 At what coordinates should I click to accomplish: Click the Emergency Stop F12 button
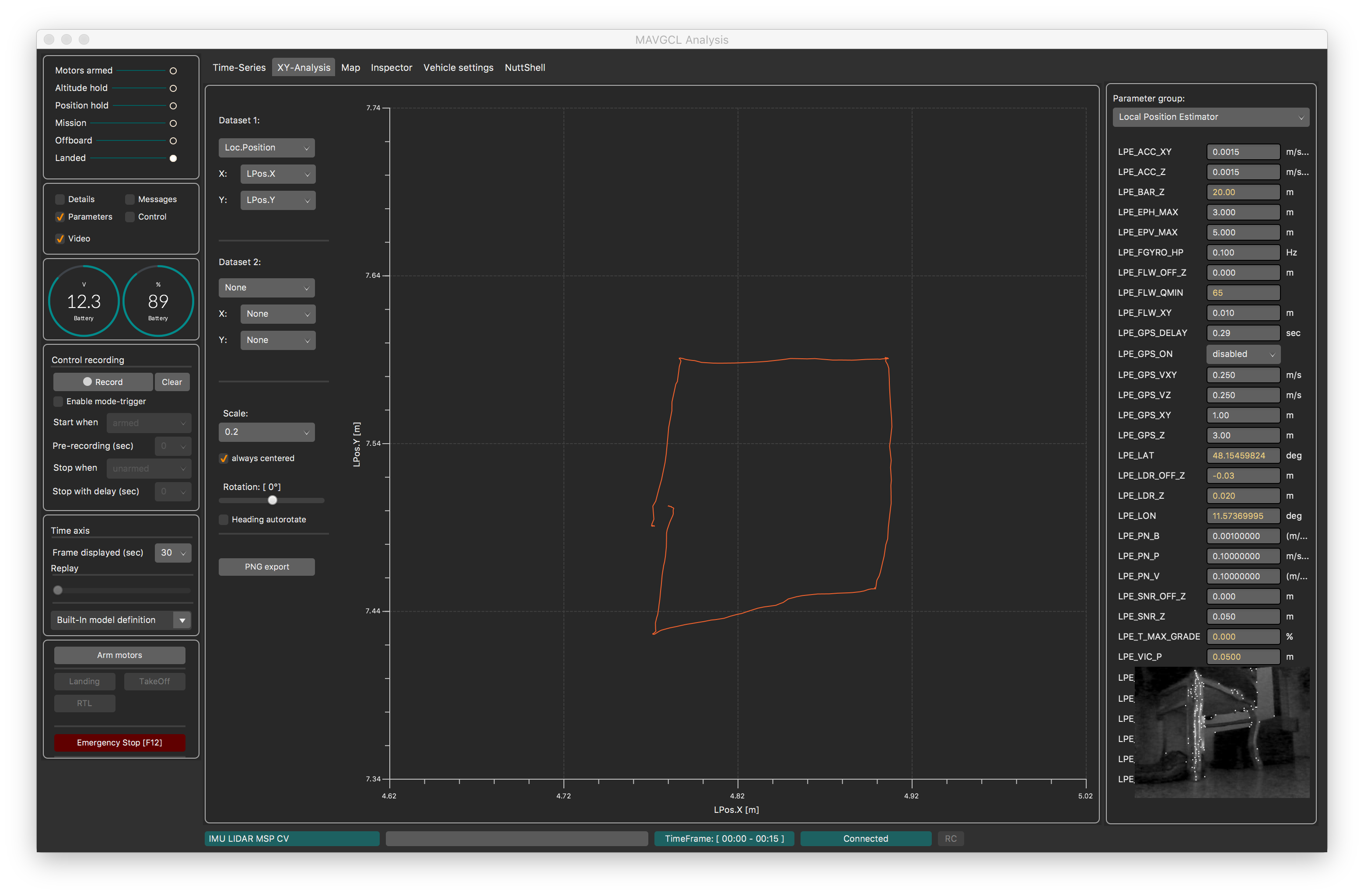point(120,742)
